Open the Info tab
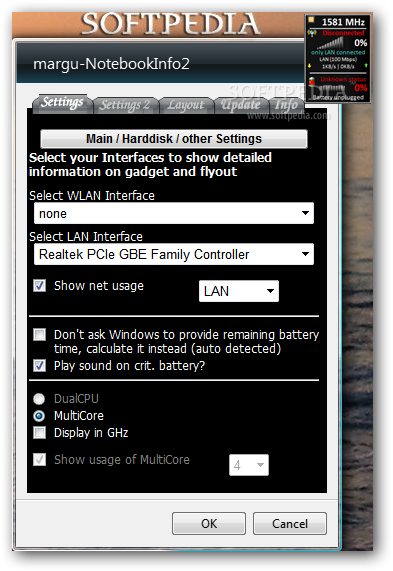The width and height of the screenshot is (393, 571). [286, 105]
